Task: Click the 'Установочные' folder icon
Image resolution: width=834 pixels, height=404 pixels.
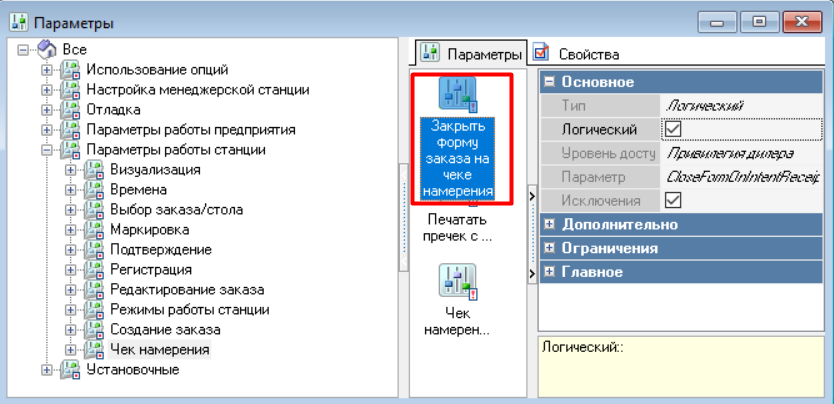Action: pos(71,370)
